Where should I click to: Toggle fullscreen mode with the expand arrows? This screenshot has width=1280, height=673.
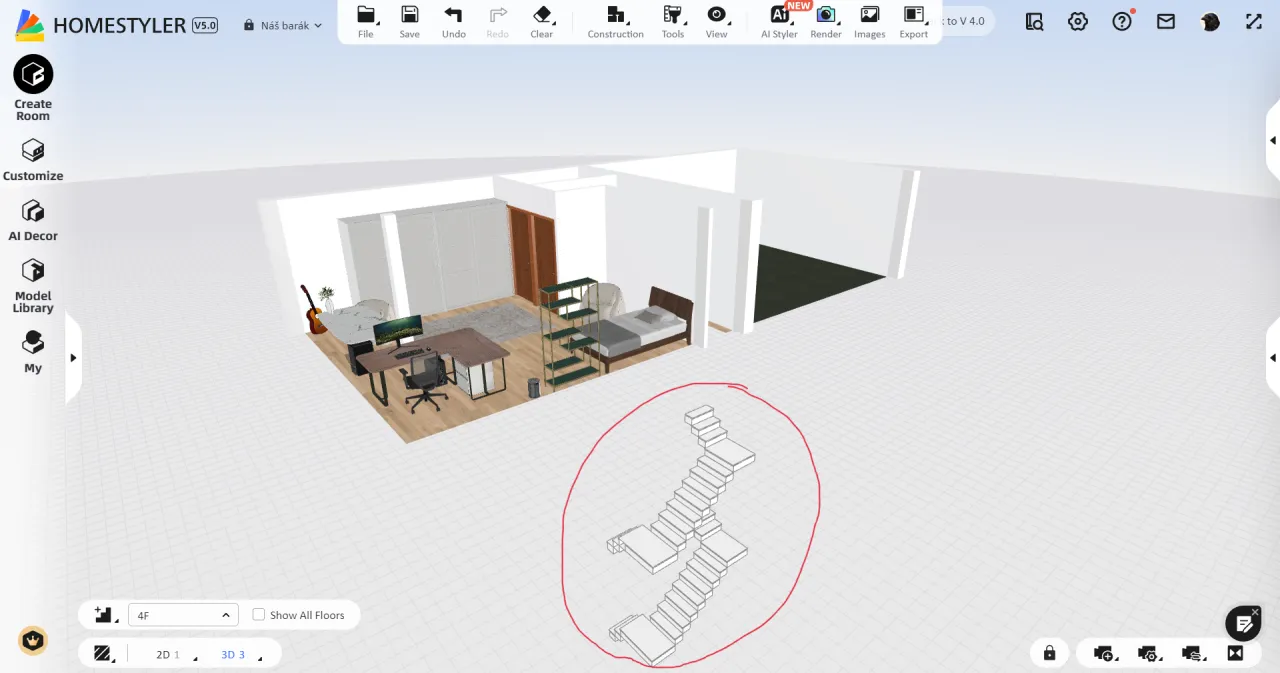pyautogui.click(x=1254, y=21)
